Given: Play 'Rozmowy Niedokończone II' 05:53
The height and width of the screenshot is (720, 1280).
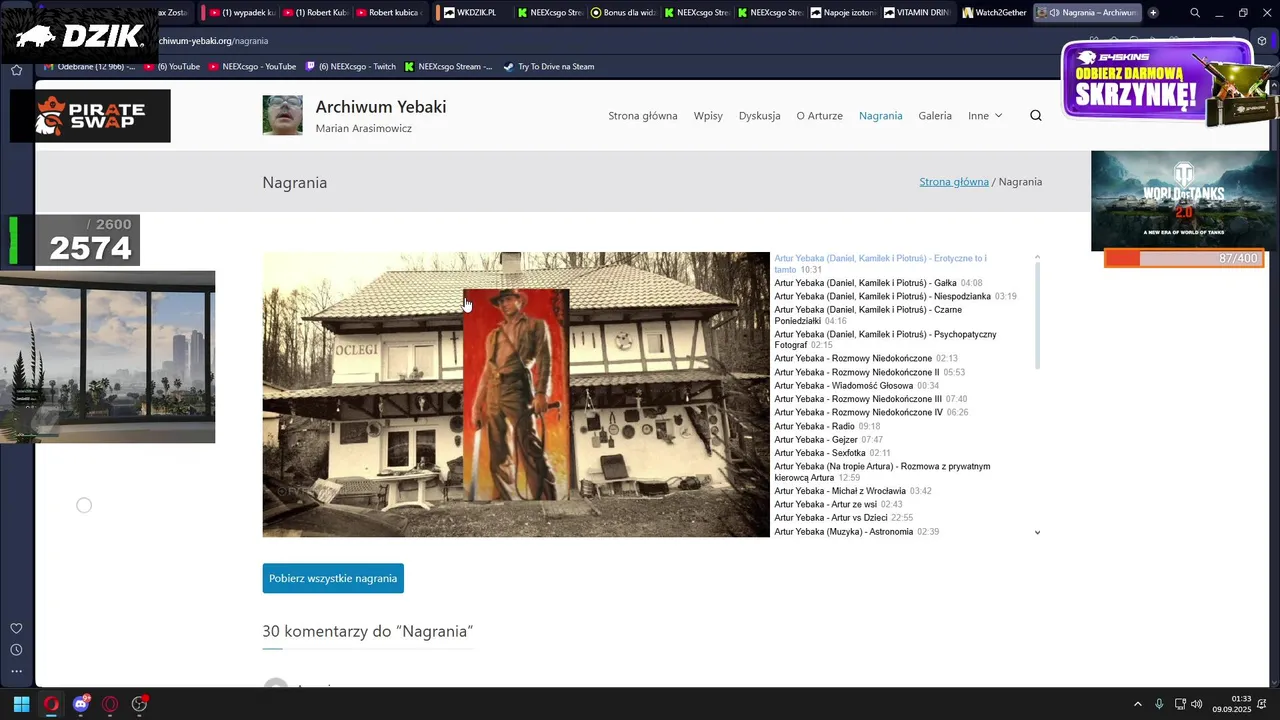Looking at the screenshot, I should (x=869, y=372).
